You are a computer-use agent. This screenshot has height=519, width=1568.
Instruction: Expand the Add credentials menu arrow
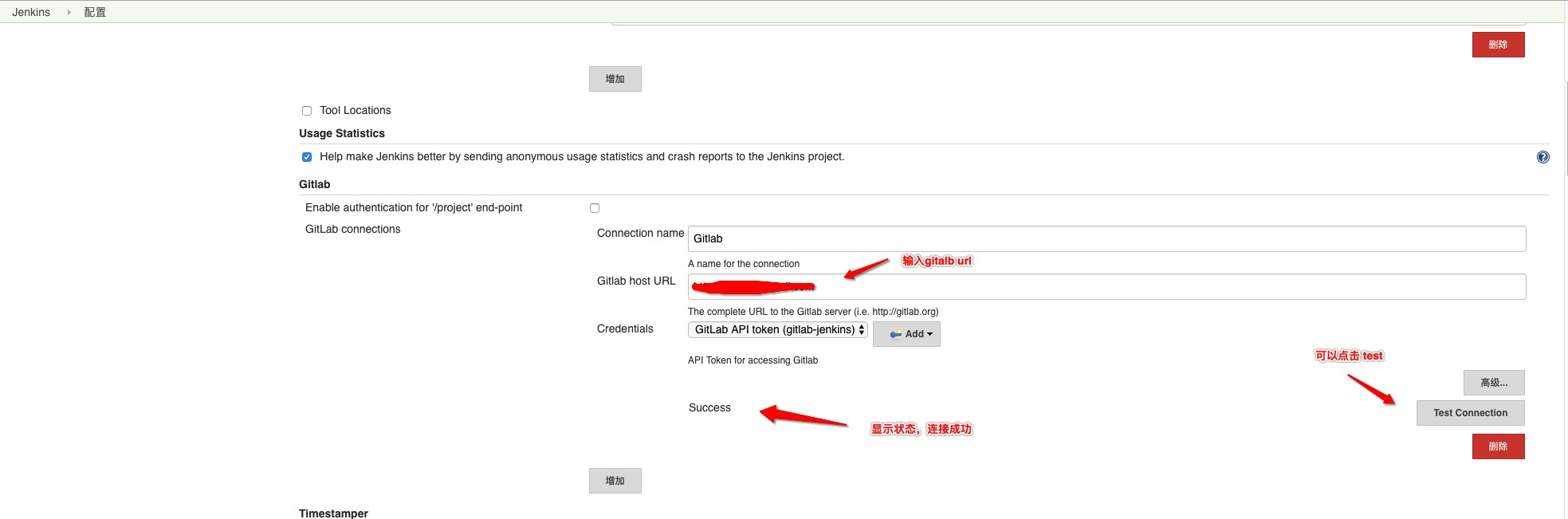coord(929,335)
